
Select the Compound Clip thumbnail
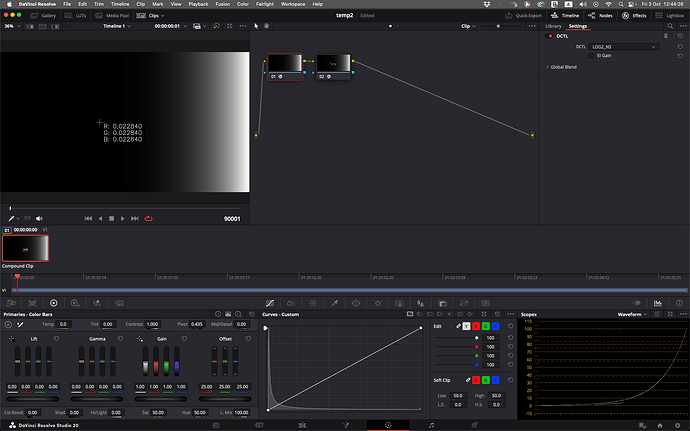[x=25, y=249]
